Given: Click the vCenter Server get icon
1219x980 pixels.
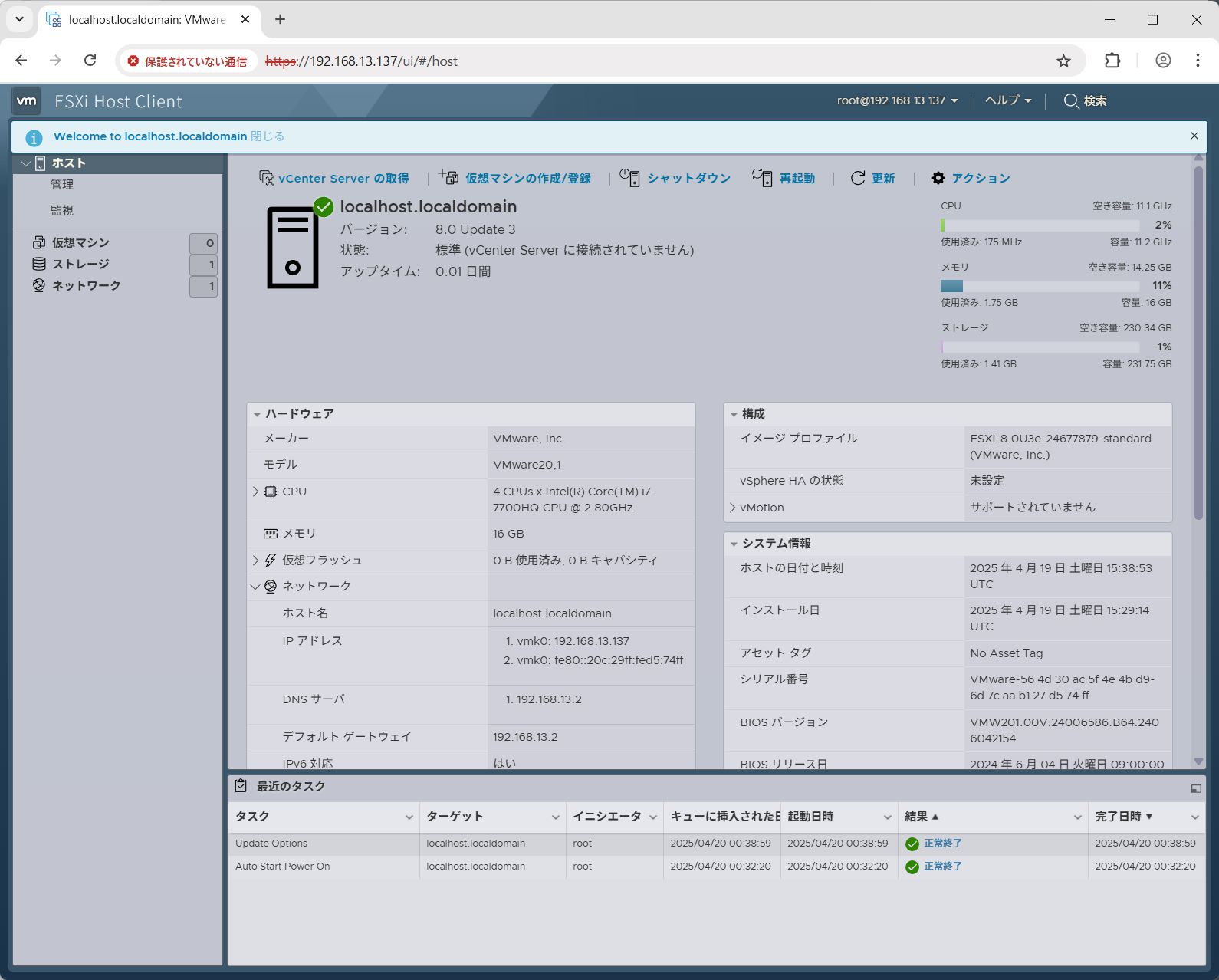Looking at the screenshot, I should [x=266, y=178].
